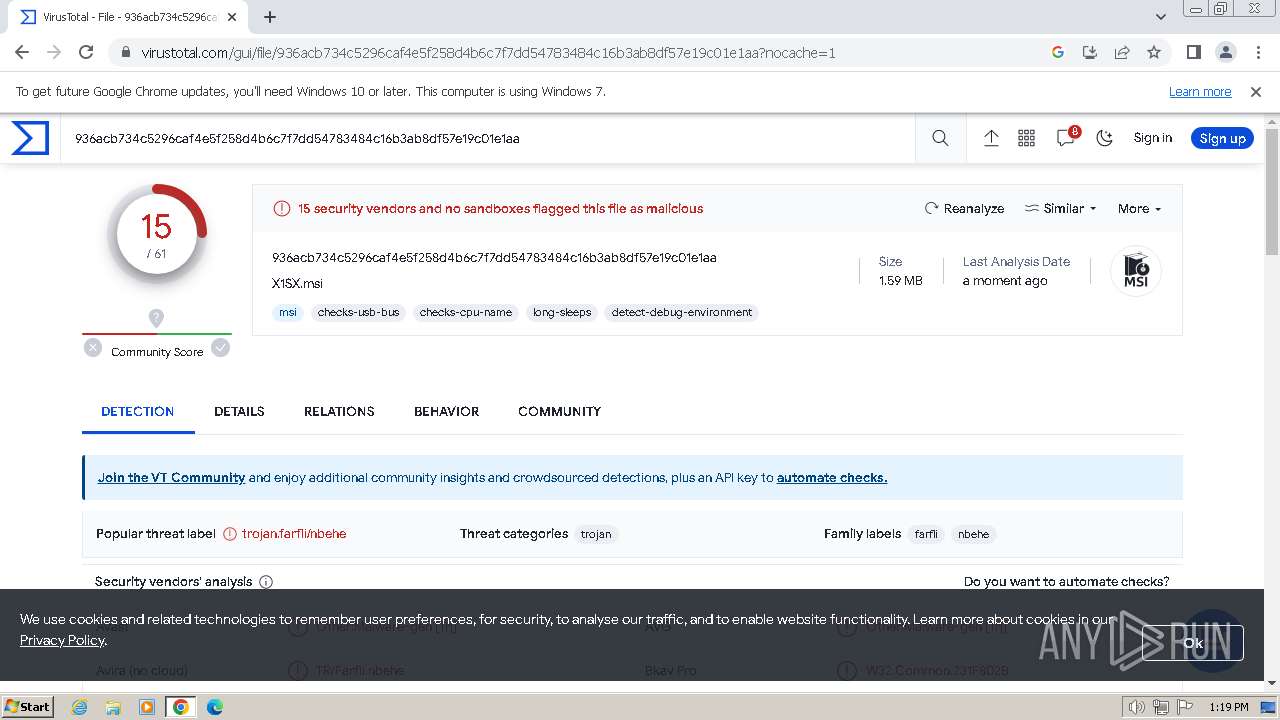Viewport: 1280px width, 720px height.
Task: Click the install app icon in address bar
Action: pos(1090,52)
